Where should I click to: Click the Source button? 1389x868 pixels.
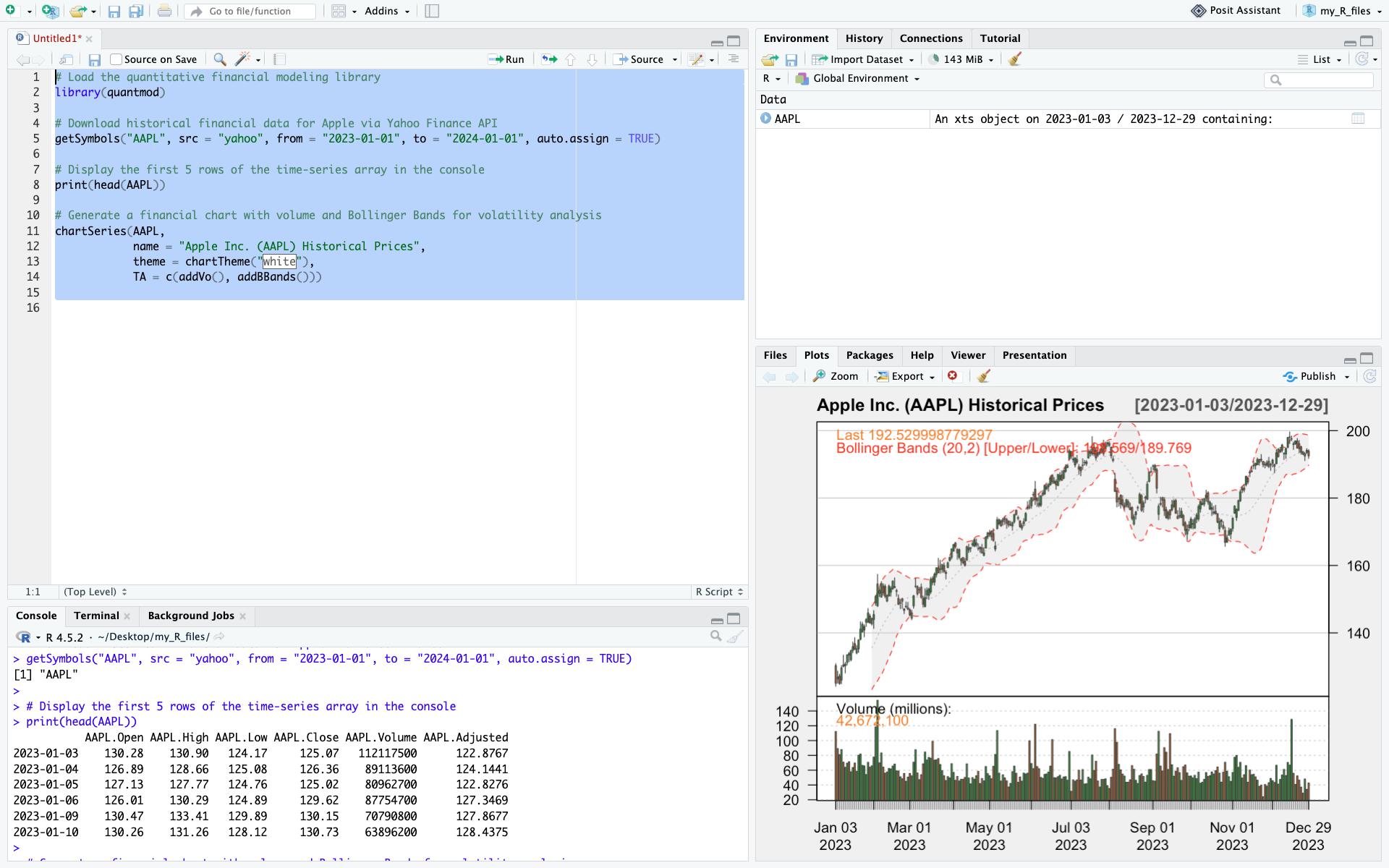pos(640,59)
